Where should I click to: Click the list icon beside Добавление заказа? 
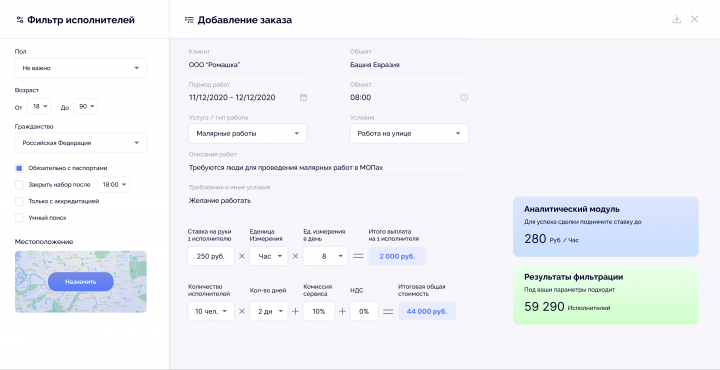tap(189, 20)
